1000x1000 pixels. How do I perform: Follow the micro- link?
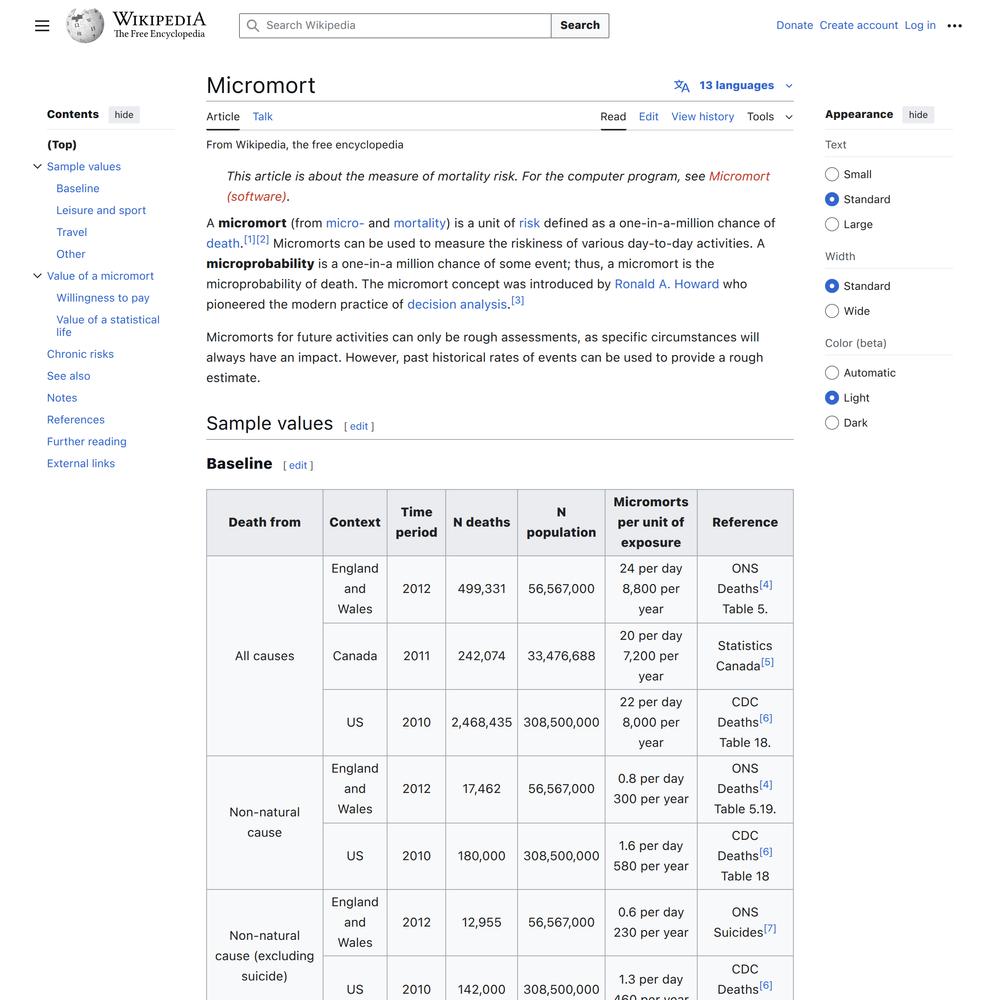(345, 223)
